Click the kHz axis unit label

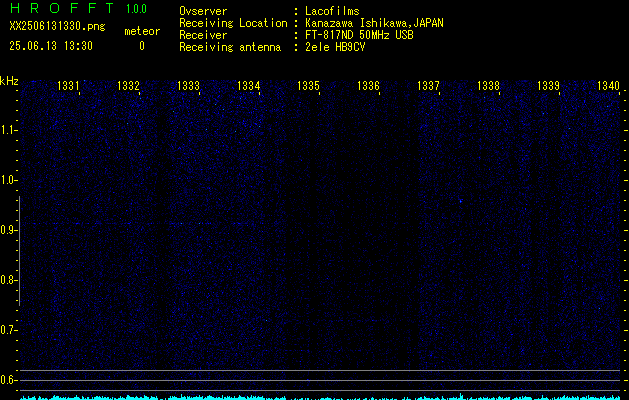[9, 81]
